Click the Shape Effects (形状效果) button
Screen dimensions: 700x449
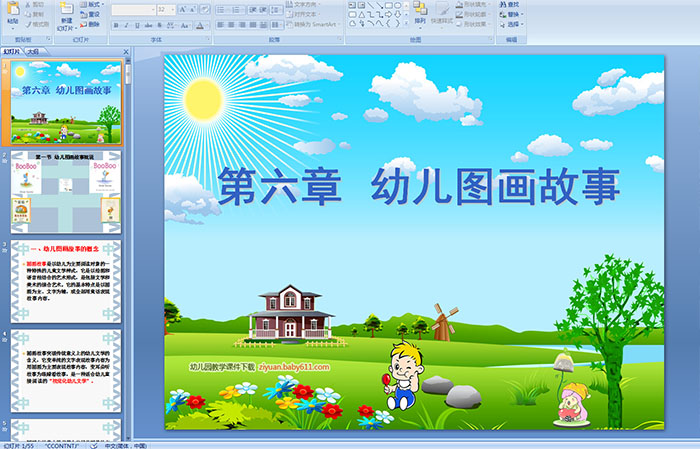(473, 24)
